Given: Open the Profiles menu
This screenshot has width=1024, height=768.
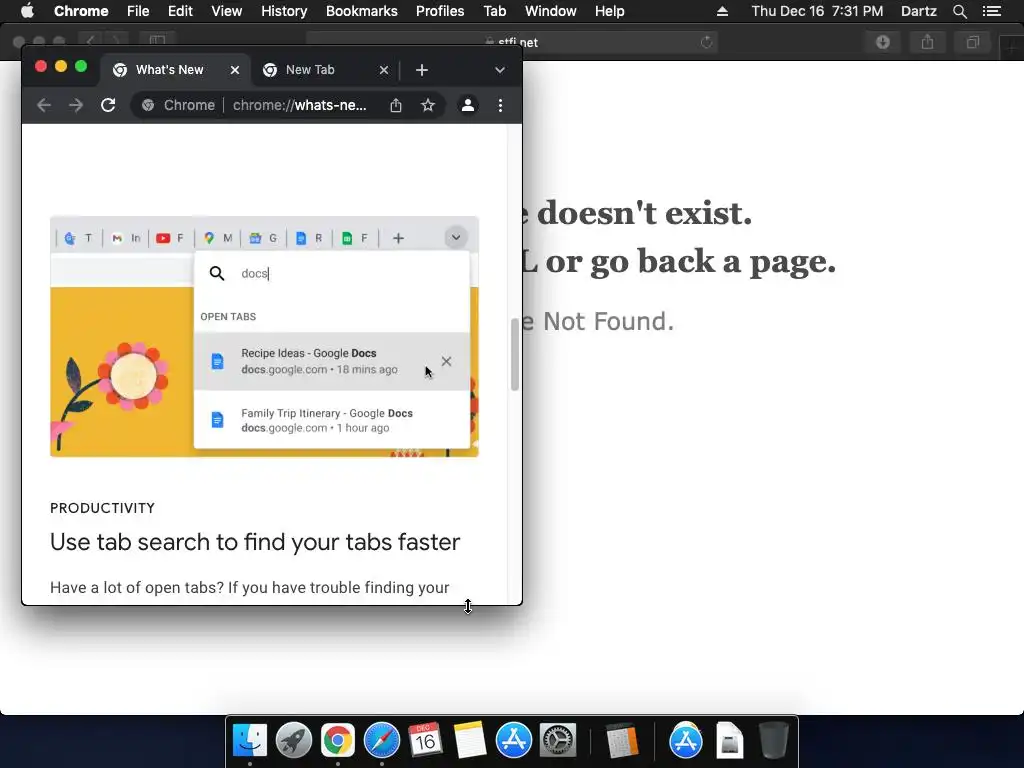Looking at the screenshot, I should point(440,11).
